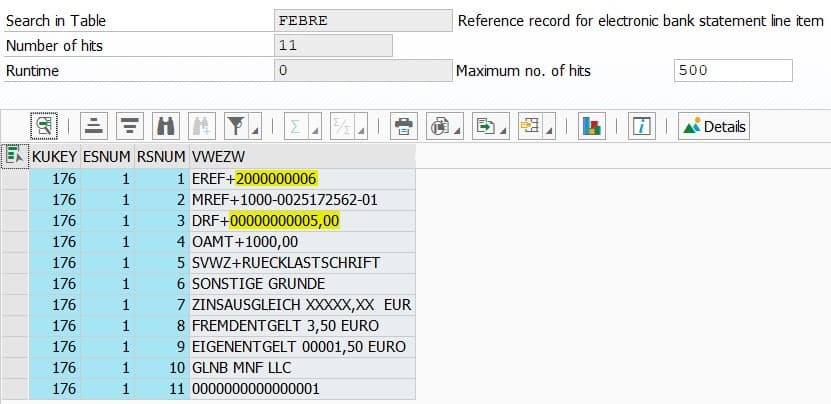This screenshot has height=404, width=831.
Task: Open the Export dropdown button
Action: pos(491,126)
